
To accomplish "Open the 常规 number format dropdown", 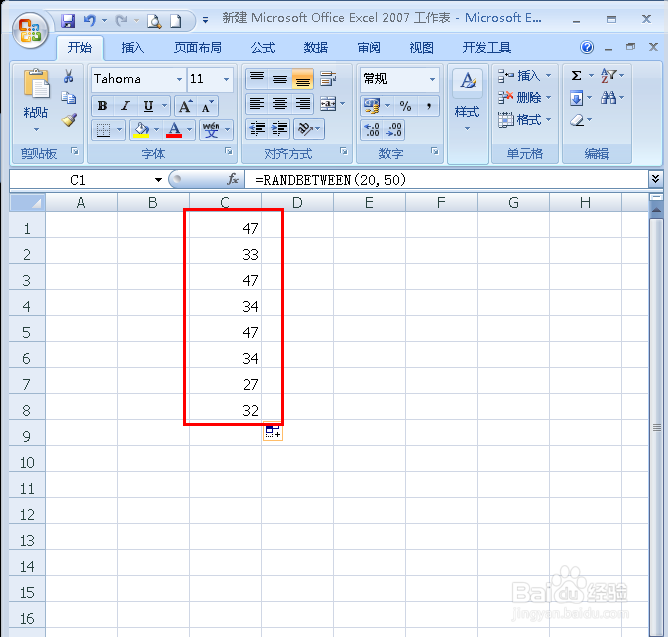I will pos(432,79).
